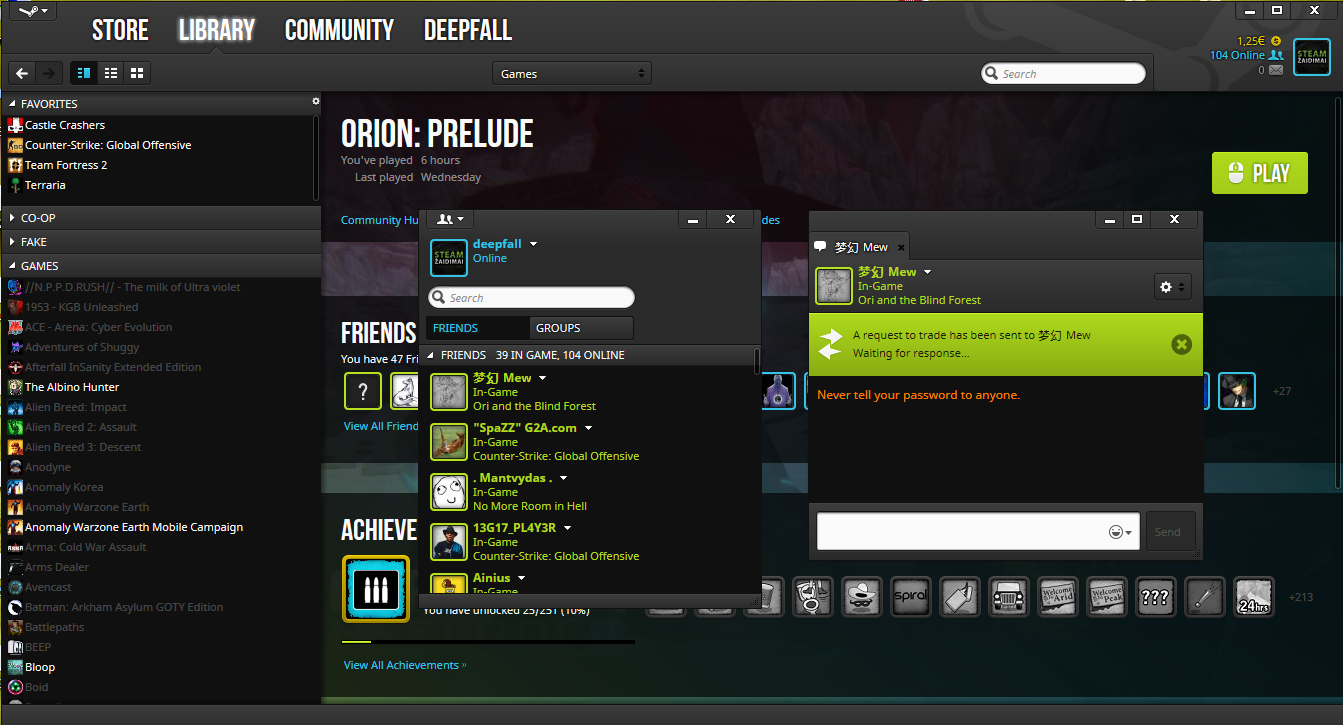Open dropdown next to 梦幻 Mew in friends list
The image size is (1343, 725).
[543, 378]
